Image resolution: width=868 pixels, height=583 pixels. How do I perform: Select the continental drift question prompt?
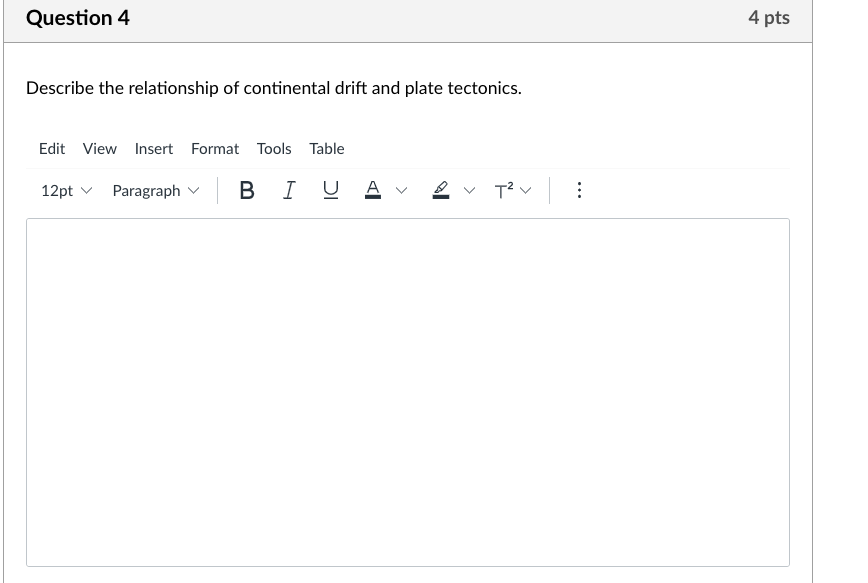(x=274, y=88)
